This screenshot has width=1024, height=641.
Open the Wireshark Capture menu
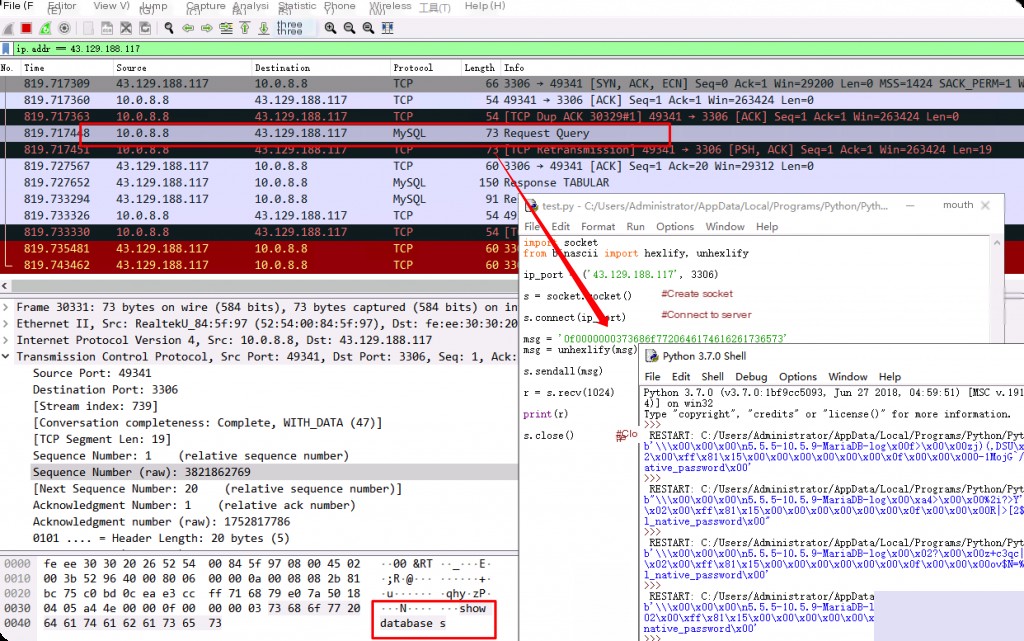(206, 6)
